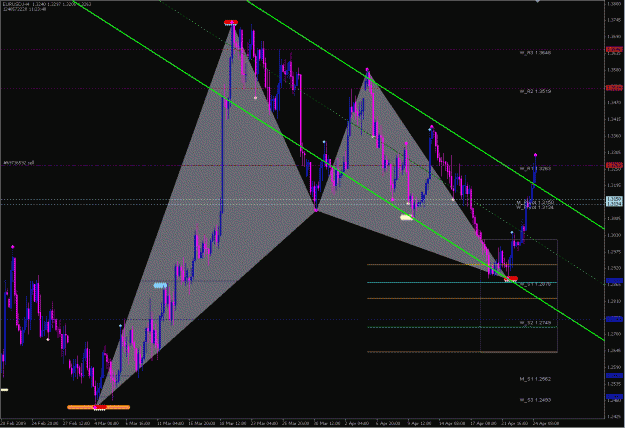The width and height of the screenshot is (625, 428).
Task: Click the W_S3 1.2493 support label
Action: click(535, 400)
